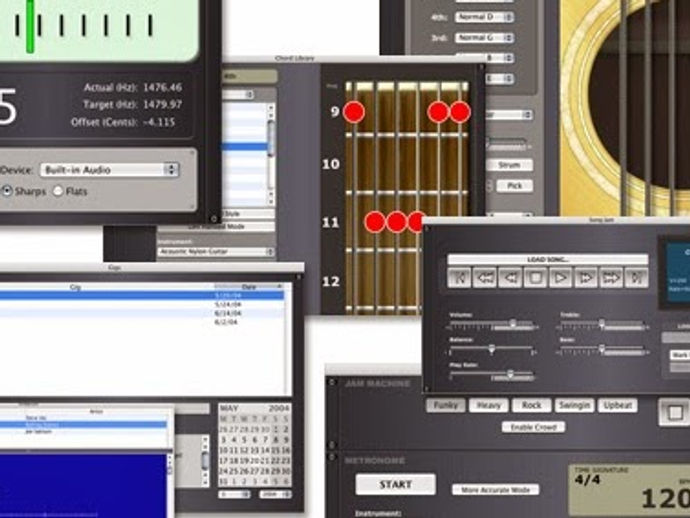This screenshot has width=690, height=518.
Task: Select the Flats radio button in tuner
Action: pos(58,191)
